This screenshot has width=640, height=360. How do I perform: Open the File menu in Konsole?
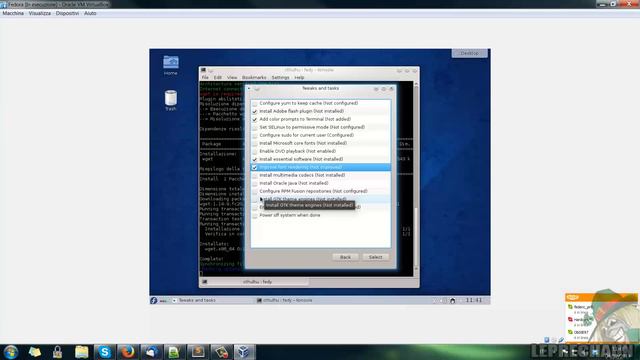click(x=205, y=78)
